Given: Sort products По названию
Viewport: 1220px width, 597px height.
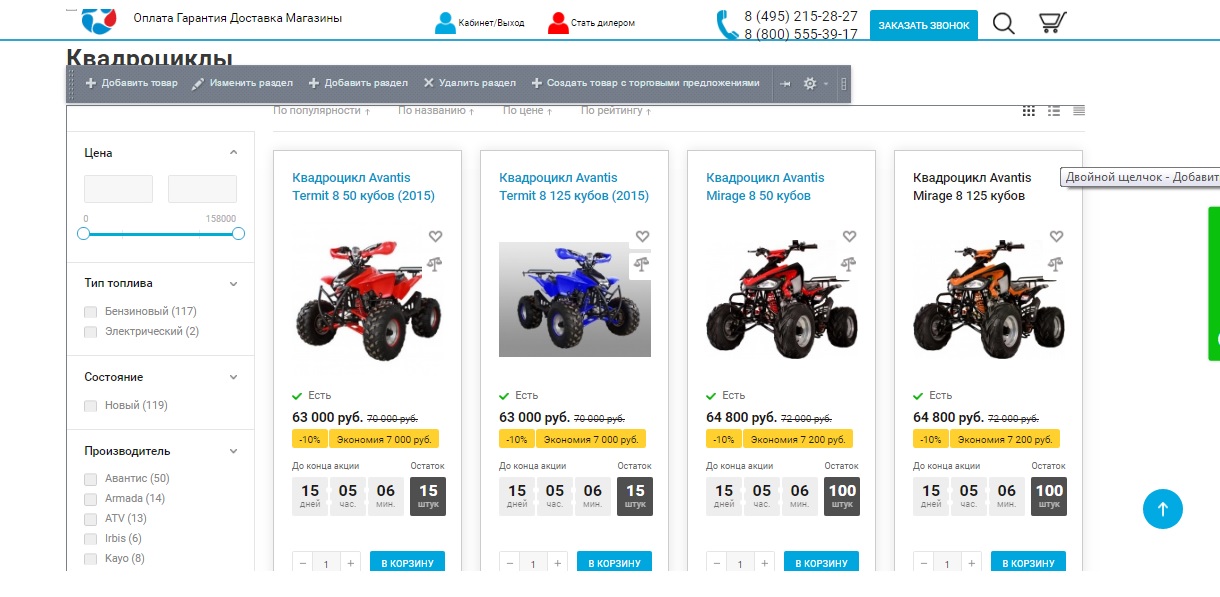Looking at the screenshot, I should pos(435,111).
